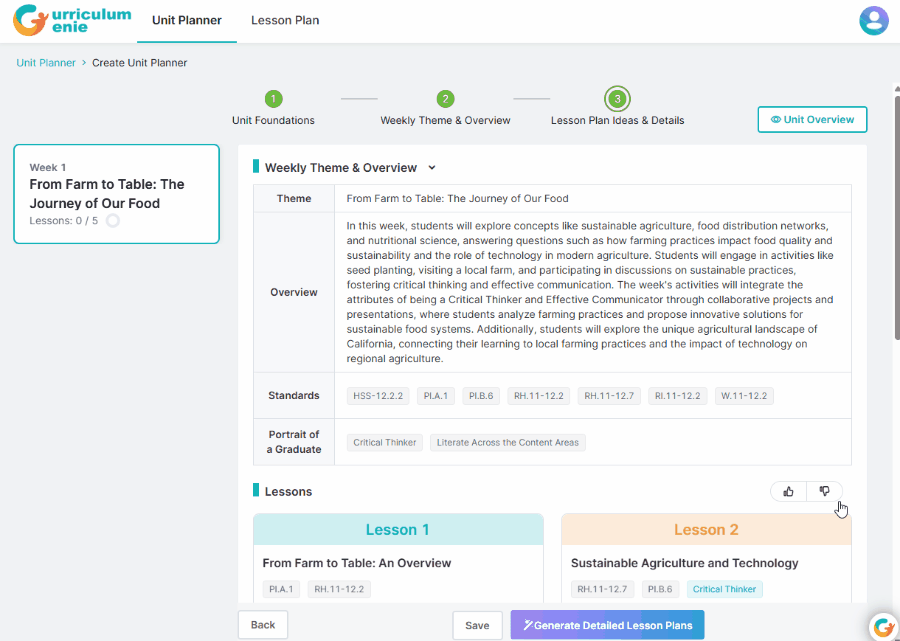
Task: Select the Week 1 From Farm to Table card
Action: 117,194
